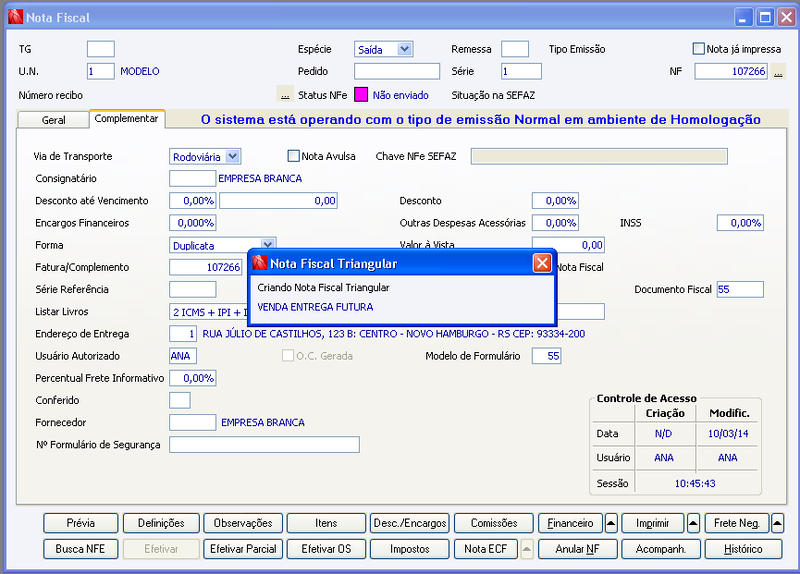Image resolution: width=800 pixels, height=574 pixels.
Task: Click the Fornecedor code field
Action: (192, 422)
